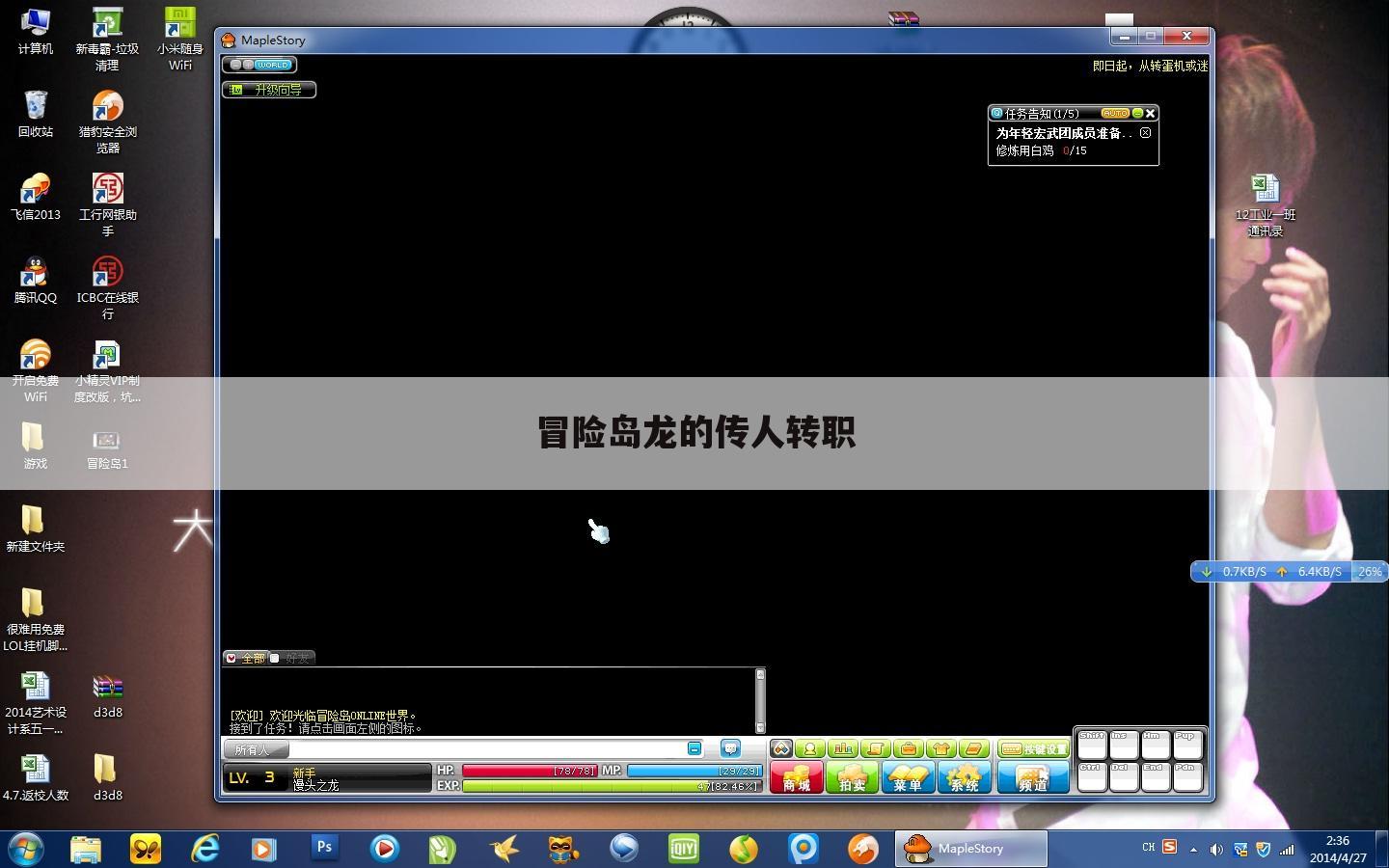Open the 所有人 chat target selector

tap(255, 749)
